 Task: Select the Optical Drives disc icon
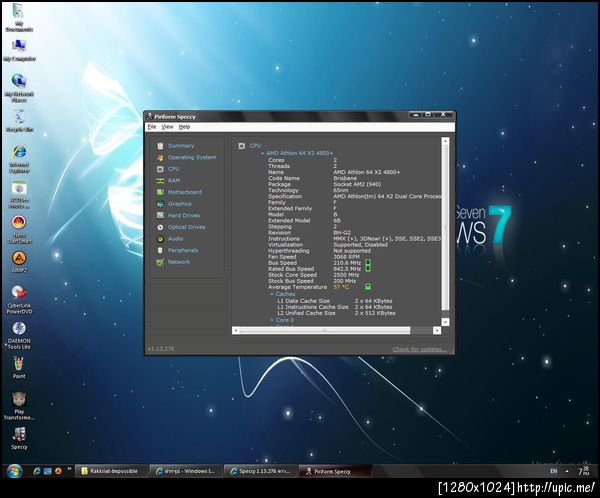160,227
